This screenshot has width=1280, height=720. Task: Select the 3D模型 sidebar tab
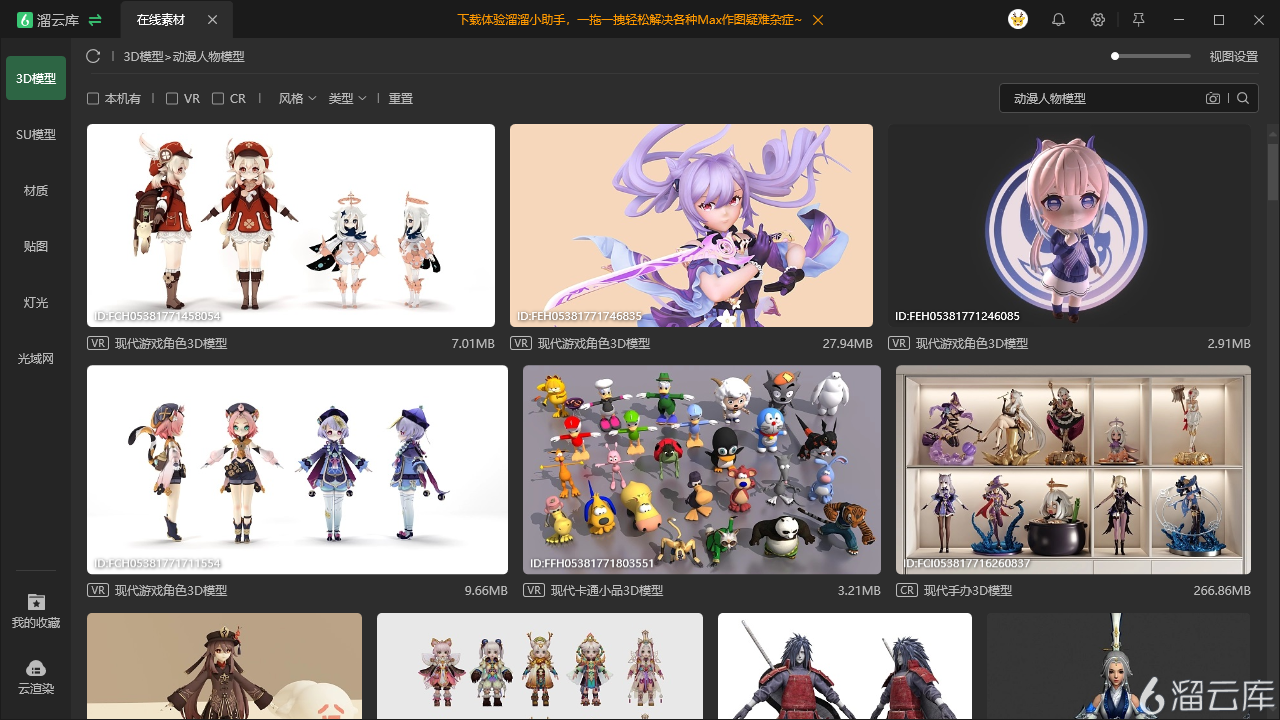pos(36,78)
